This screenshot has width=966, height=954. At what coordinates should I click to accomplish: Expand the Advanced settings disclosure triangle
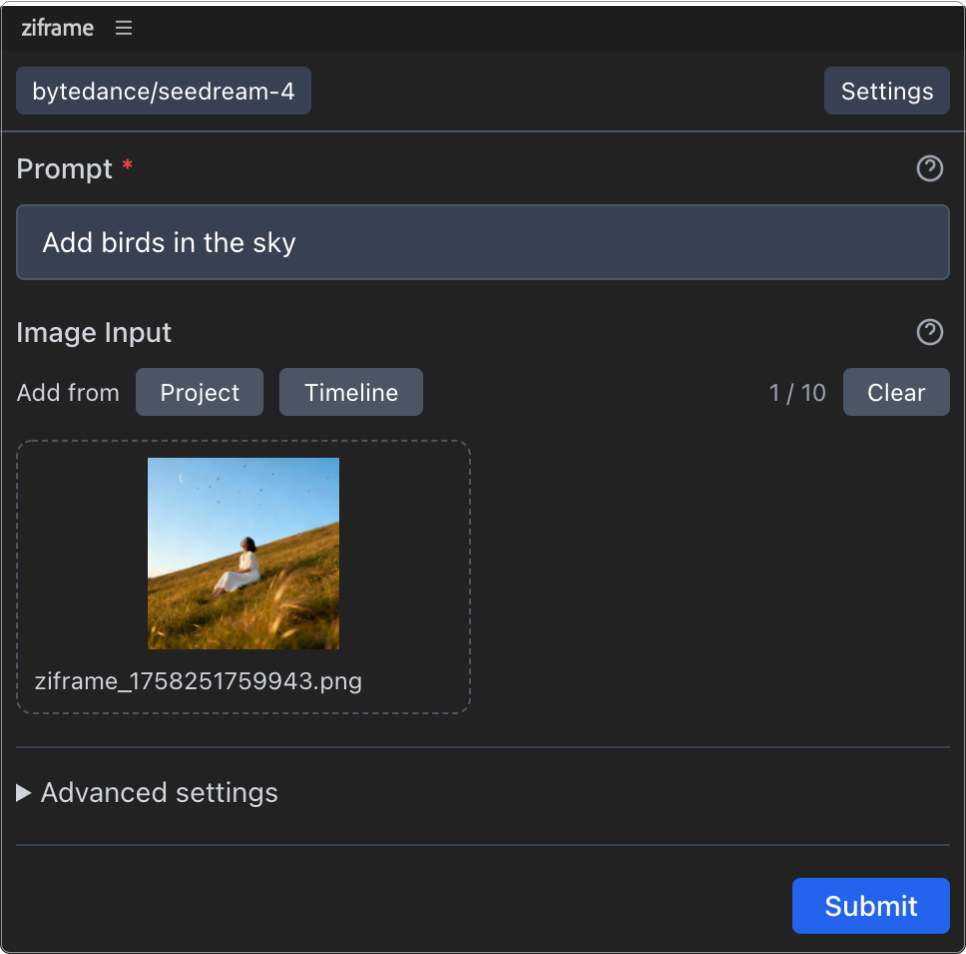tap(24, 793)
